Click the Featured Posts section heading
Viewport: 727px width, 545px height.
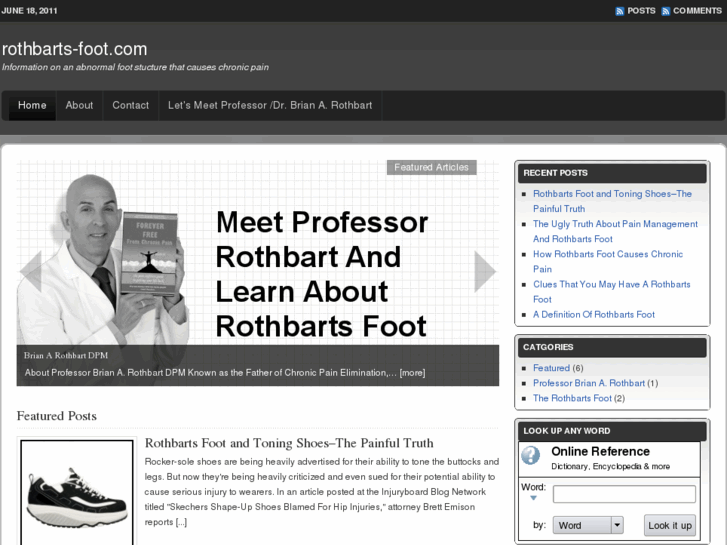click(x=57, y=416)
